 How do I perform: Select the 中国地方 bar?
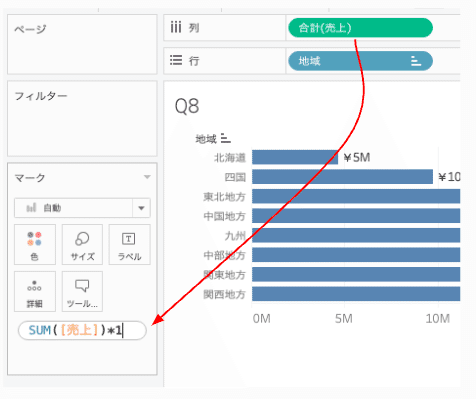[x=356, y=216]
